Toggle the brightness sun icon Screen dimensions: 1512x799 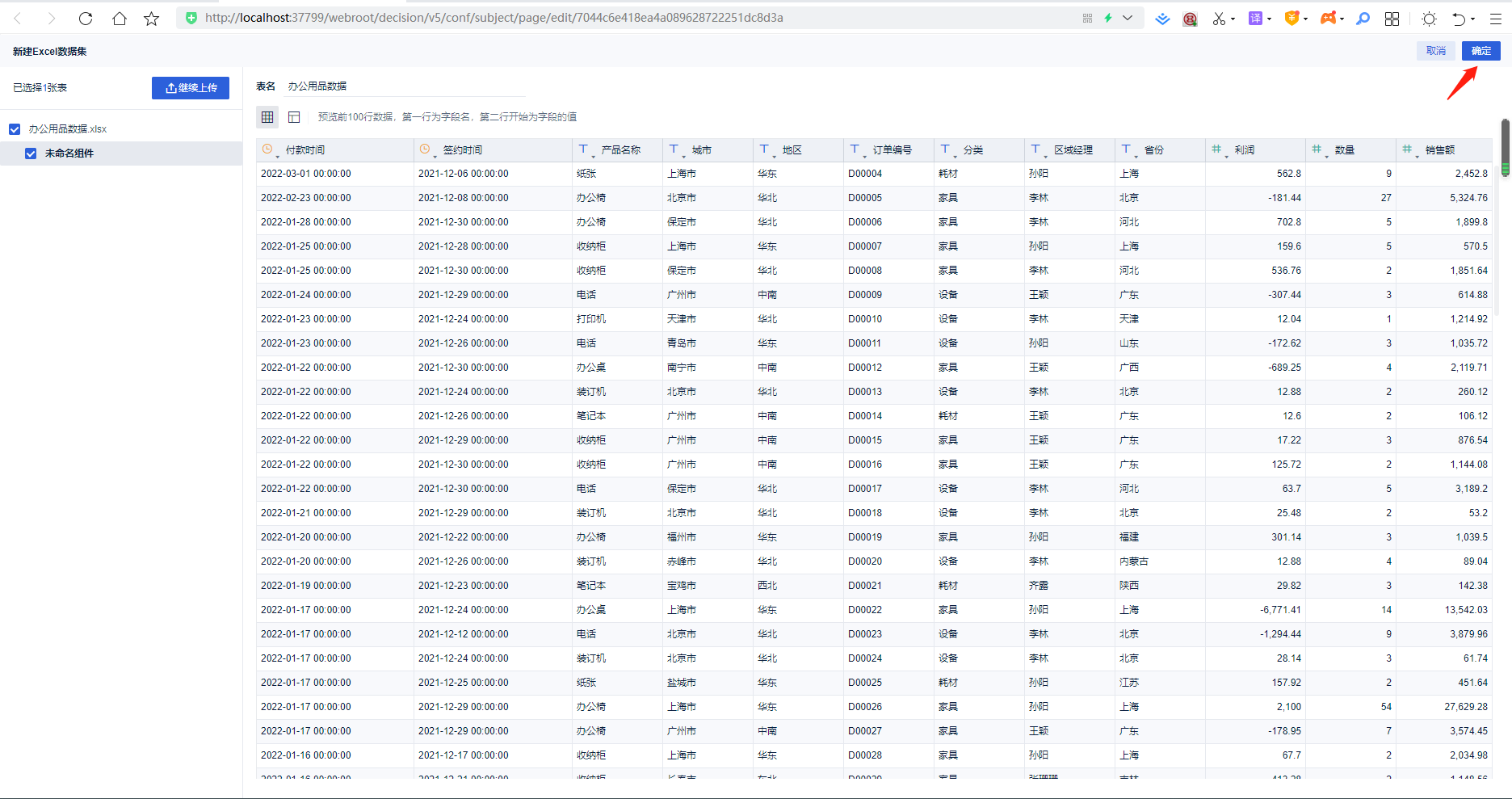[x=1429, y=19]
